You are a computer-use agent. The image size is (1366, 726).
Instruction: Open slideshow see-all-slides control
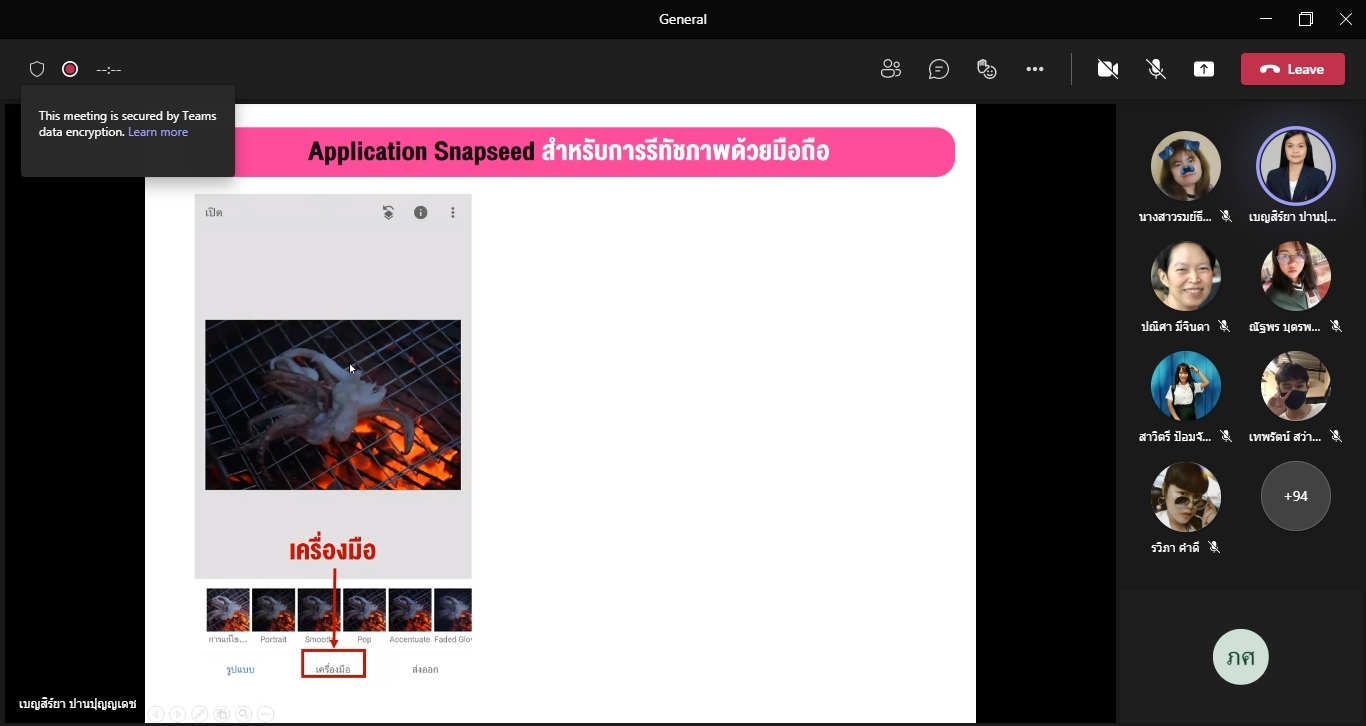222,714
